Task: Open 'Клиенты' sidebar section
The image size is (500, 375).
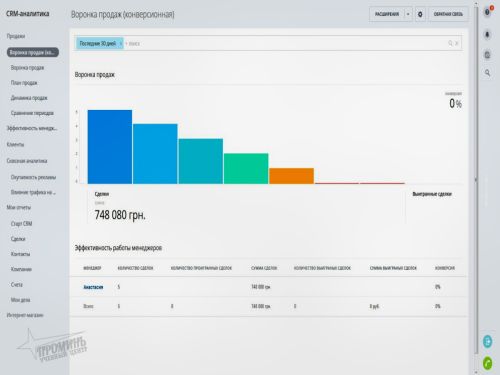Action: click(x=15, y=144)
